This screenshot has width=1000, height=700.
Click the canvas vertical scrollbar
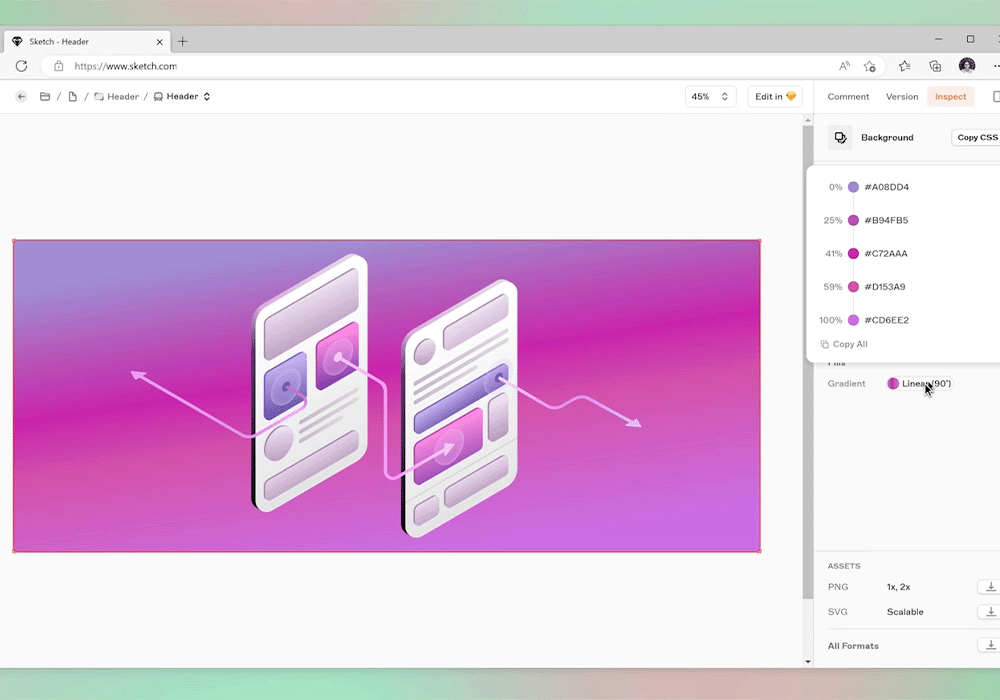tap(808, 361)
